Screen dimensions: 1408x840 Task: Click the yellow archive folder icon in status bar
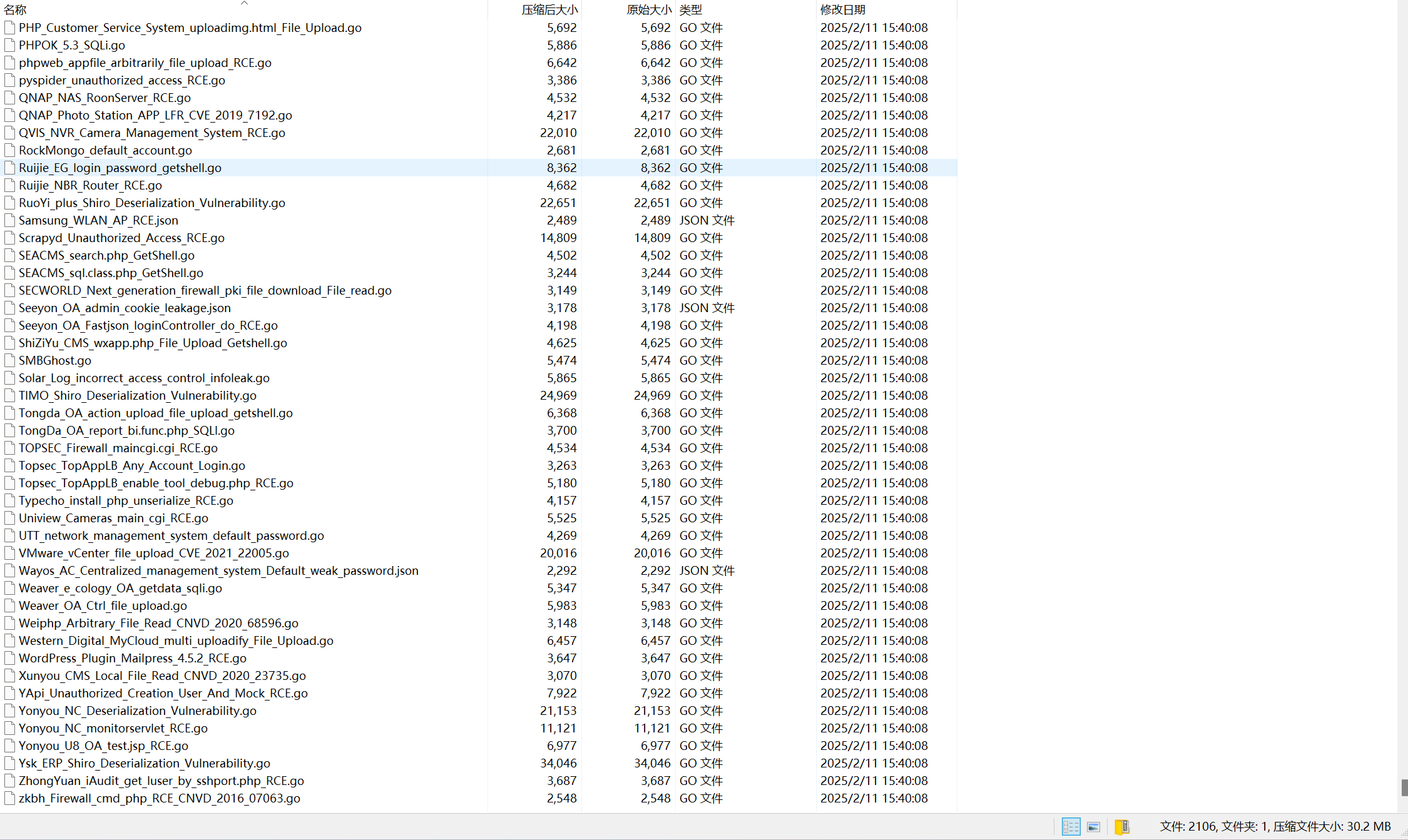(x=1122, y=826)
